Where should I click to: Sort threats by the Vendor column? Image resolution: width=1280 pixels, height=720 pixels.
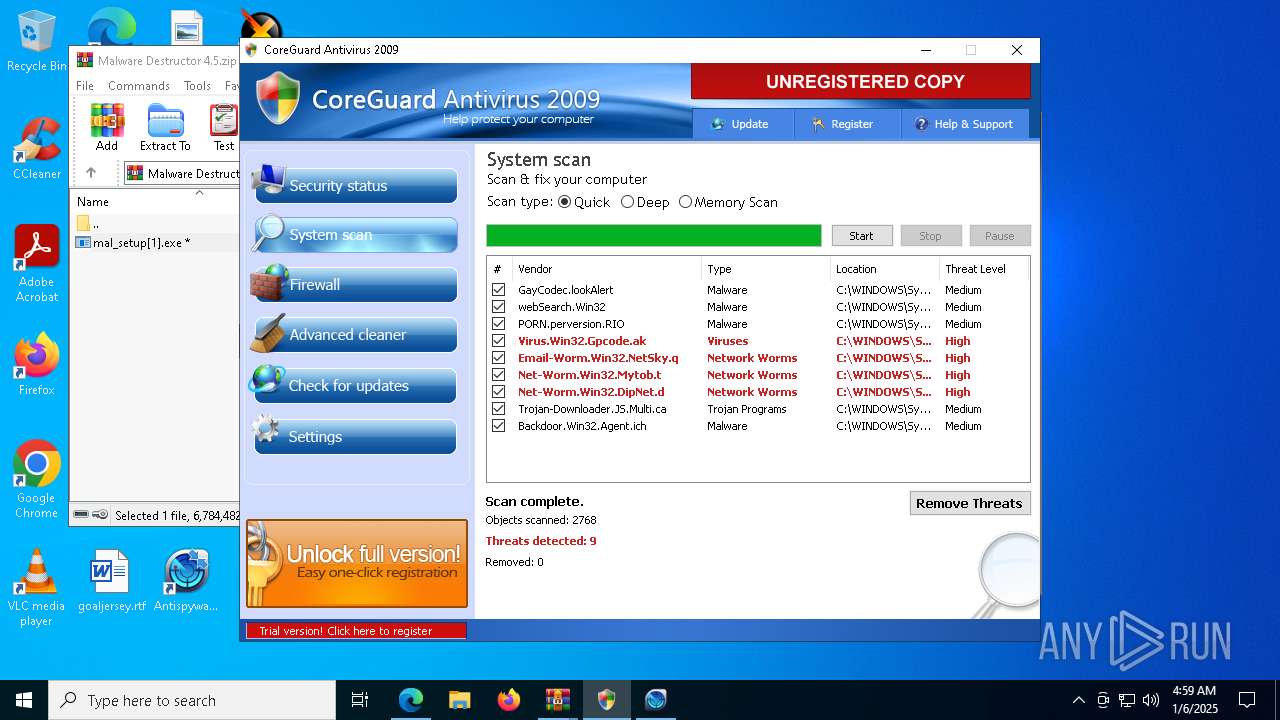pyautogui.click(x=606, y=269)
